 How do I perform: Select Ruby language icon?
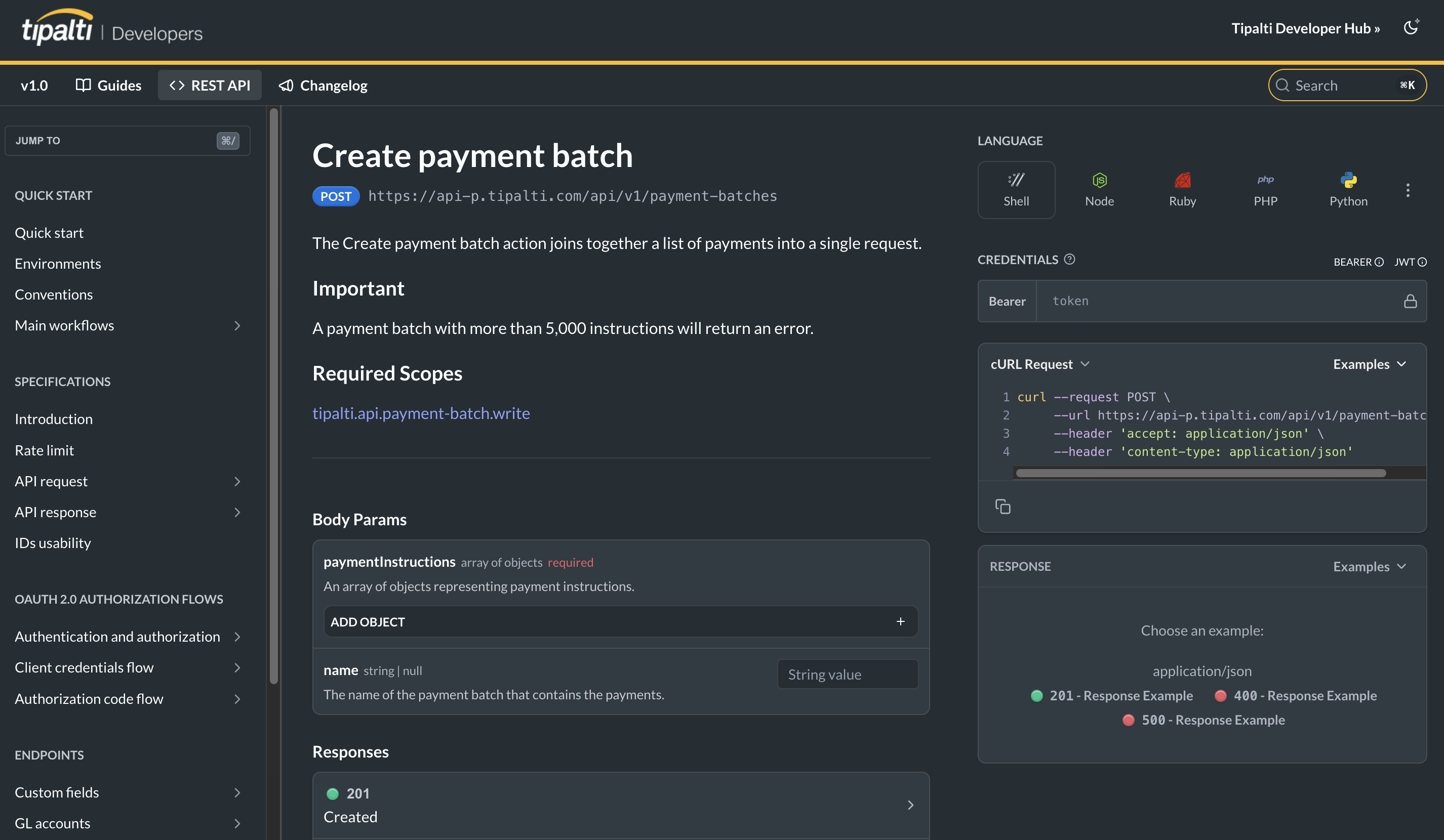(x=1182, y=190)
